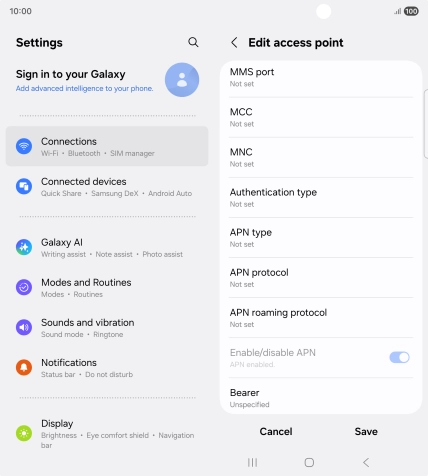Image resolution: width=428 pixels, height=476 pixels.
Task: Tap the Sounds and vibration speaker icon
Action: coord(24,327)
